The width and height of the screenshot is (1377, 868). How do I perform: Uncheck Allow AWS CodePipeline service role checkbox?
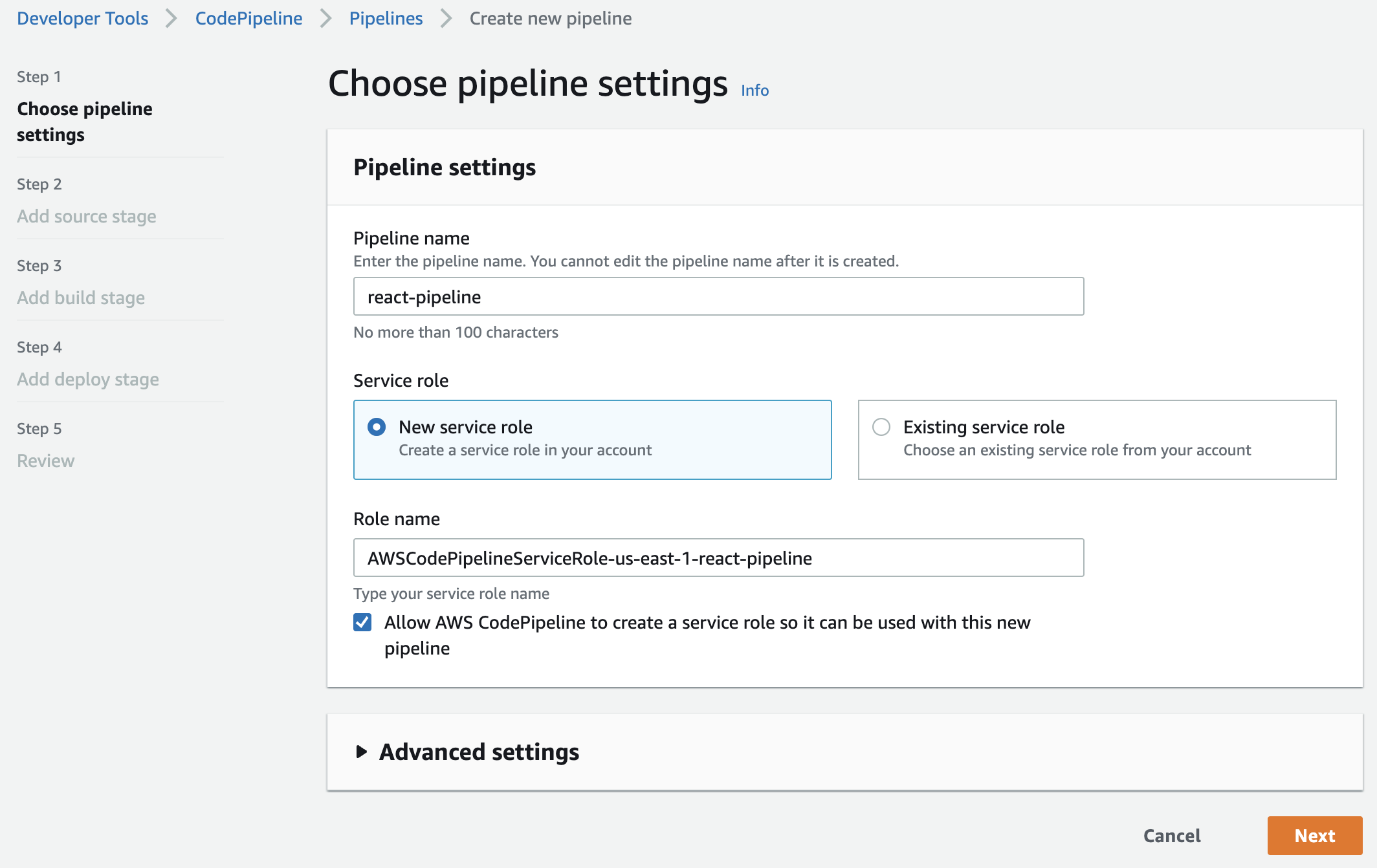(362, 622)
